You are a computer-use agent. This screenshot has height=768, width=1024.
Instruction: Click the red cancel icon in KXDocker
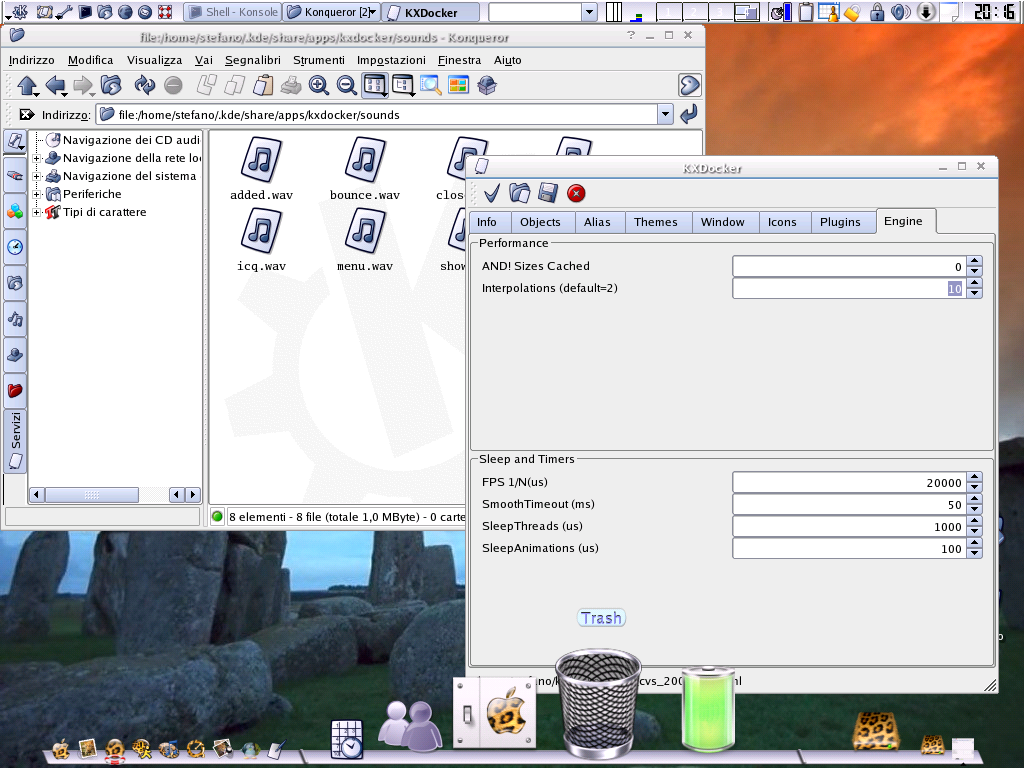pyautogui.click(x=576, y=193)
